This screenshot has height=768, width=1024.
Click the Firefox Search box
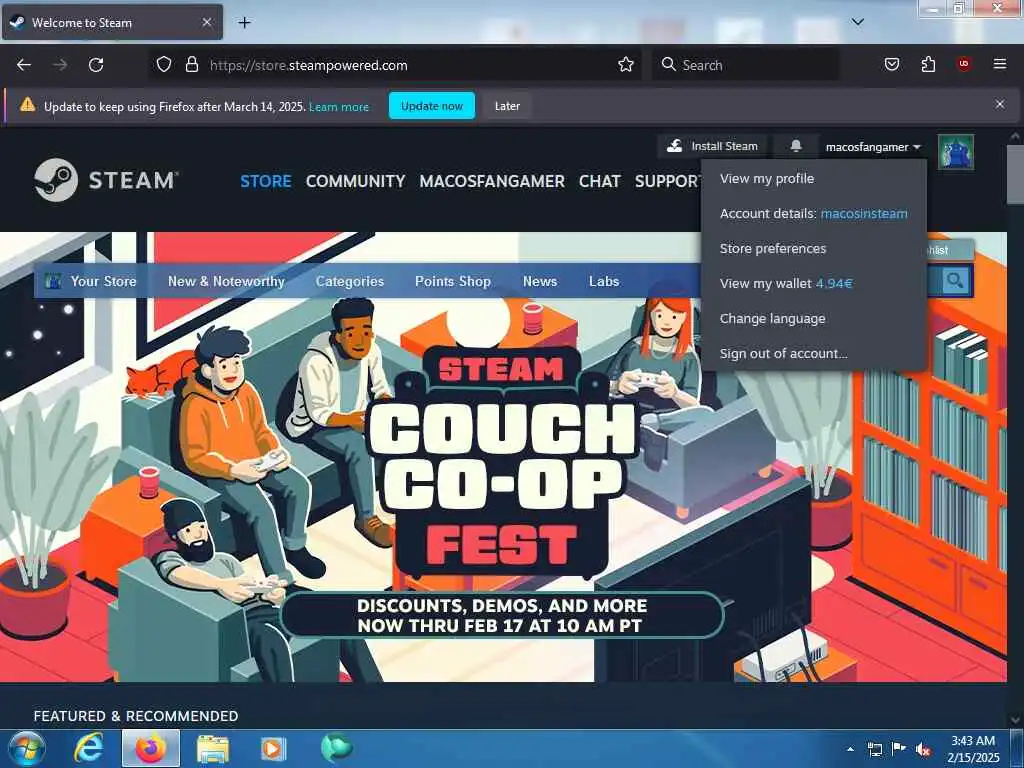tap(746, 65)
